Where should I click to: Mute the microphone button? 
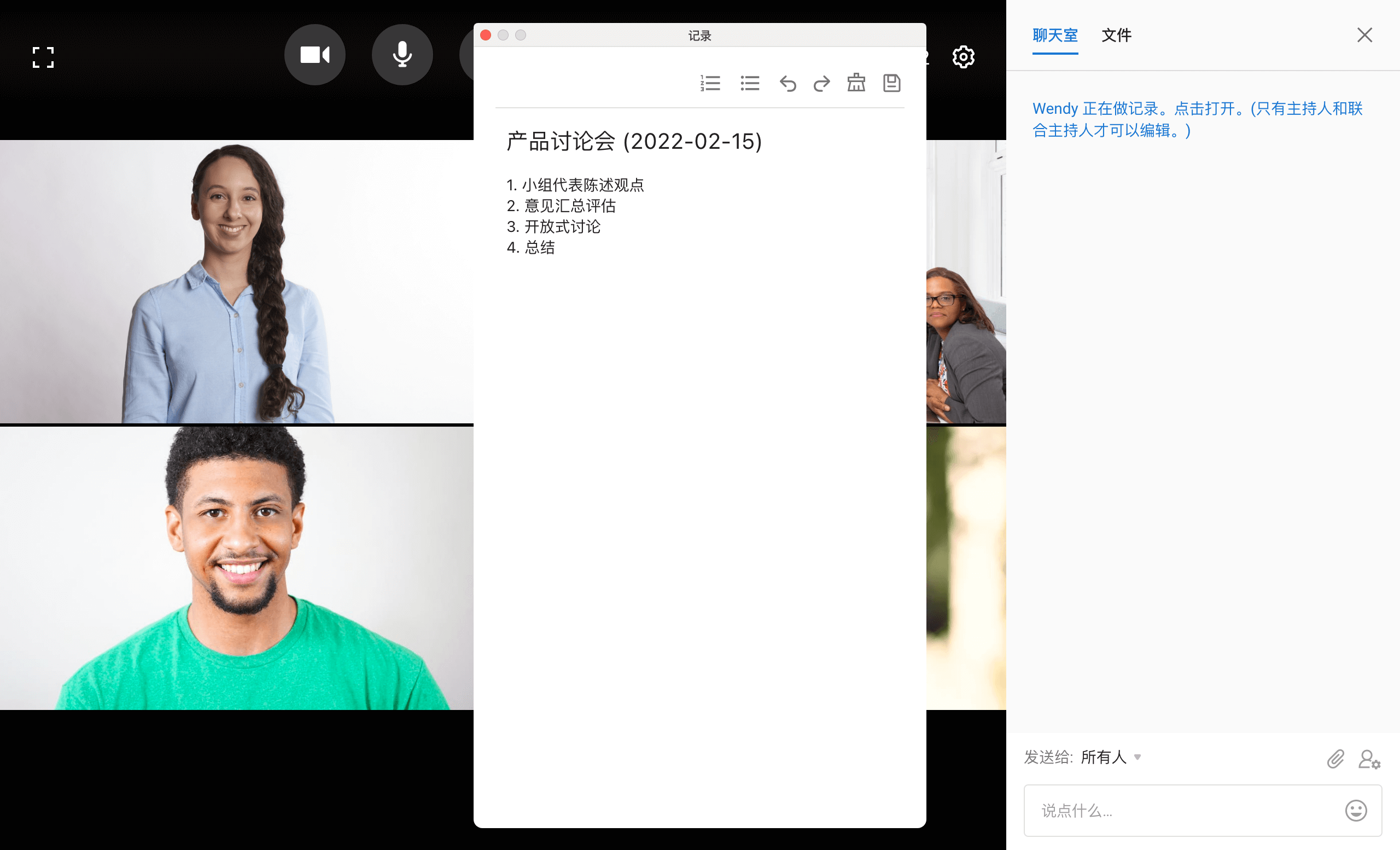click(x=402, y=55)
